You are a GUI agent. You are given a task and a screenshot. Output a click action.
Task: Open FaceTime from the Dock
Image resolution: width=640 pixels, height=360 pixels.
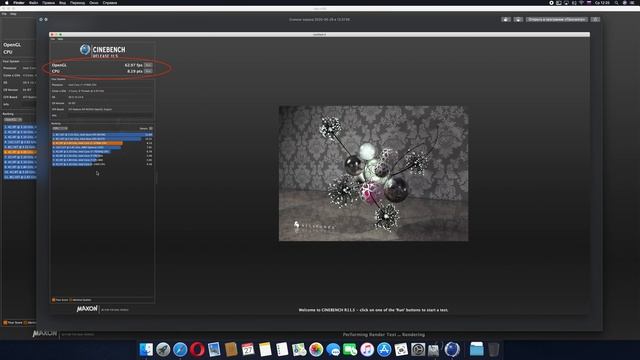(x=350, y=349)
